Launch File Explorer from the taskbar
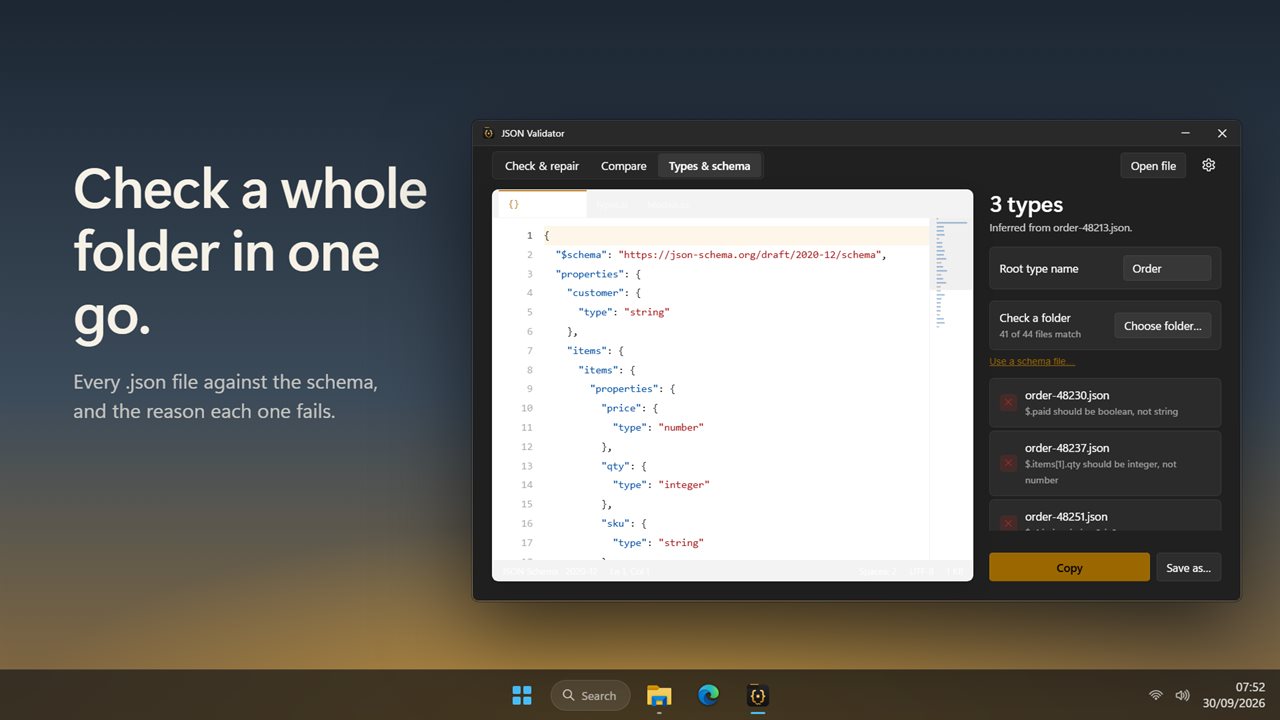 [659, 695]
